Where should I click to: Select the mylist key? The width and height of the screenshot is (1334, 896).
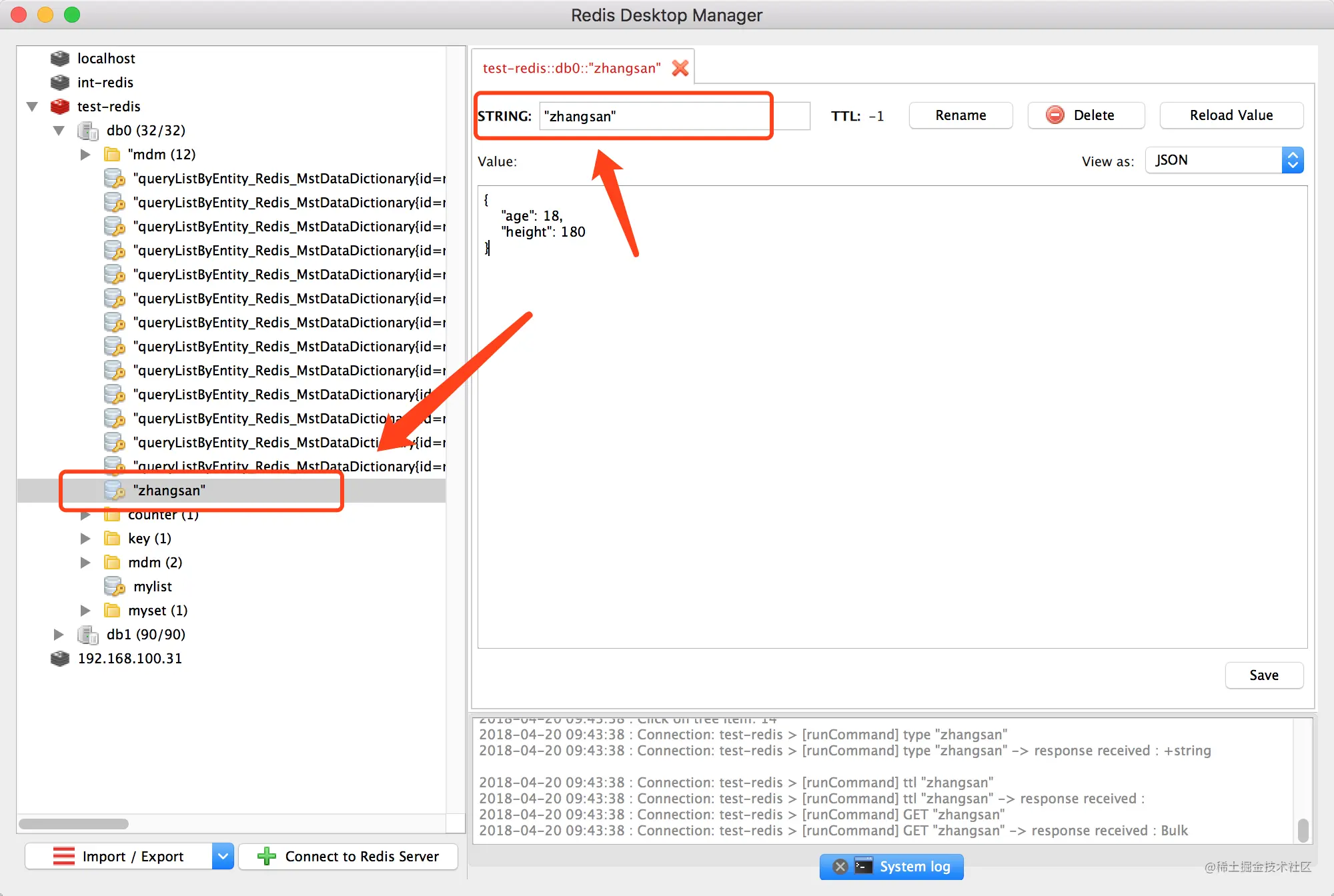(153, 587)
